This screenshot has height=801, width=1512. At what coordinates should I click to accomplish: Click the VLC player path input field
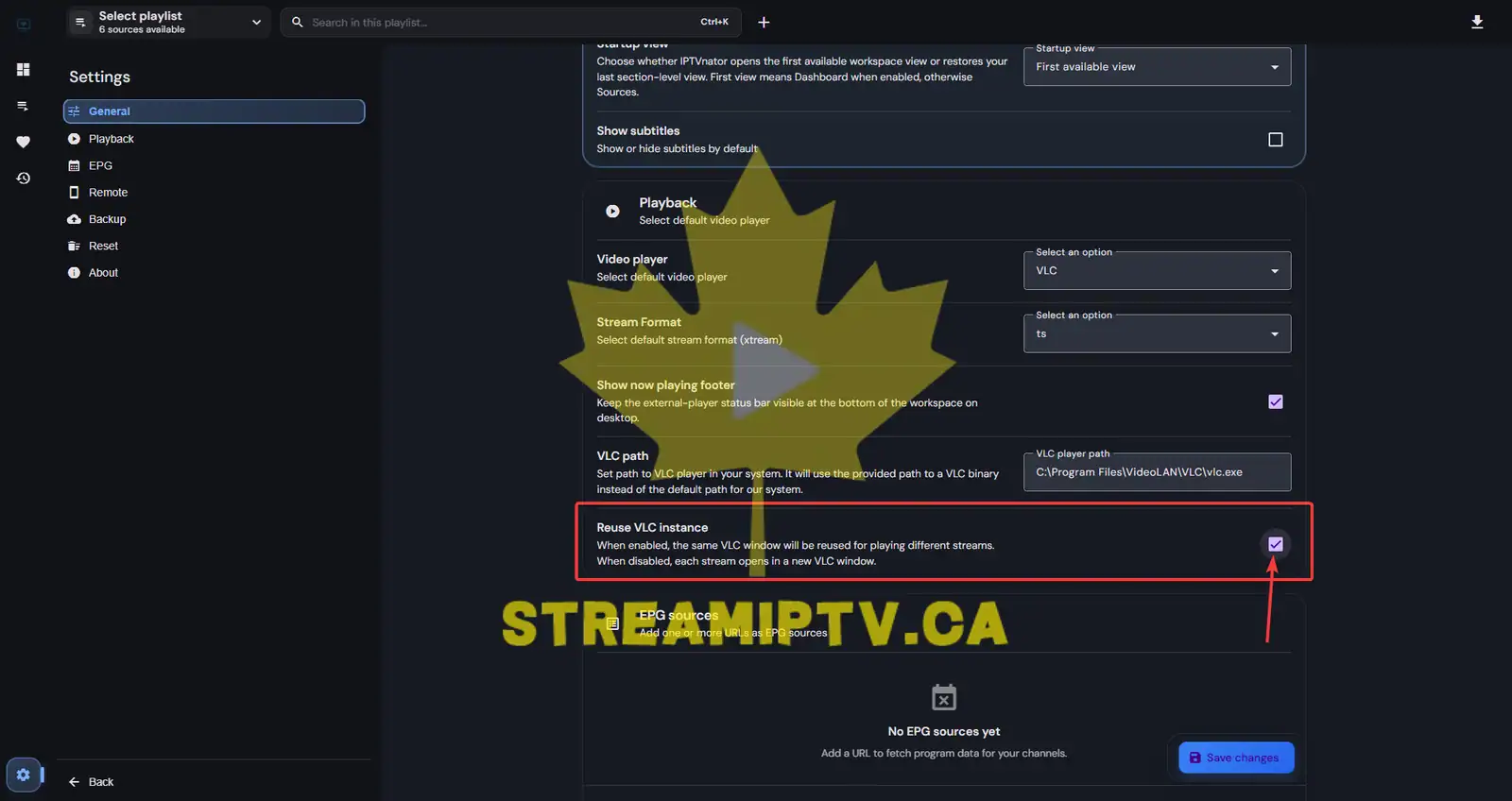[1157, 472]
